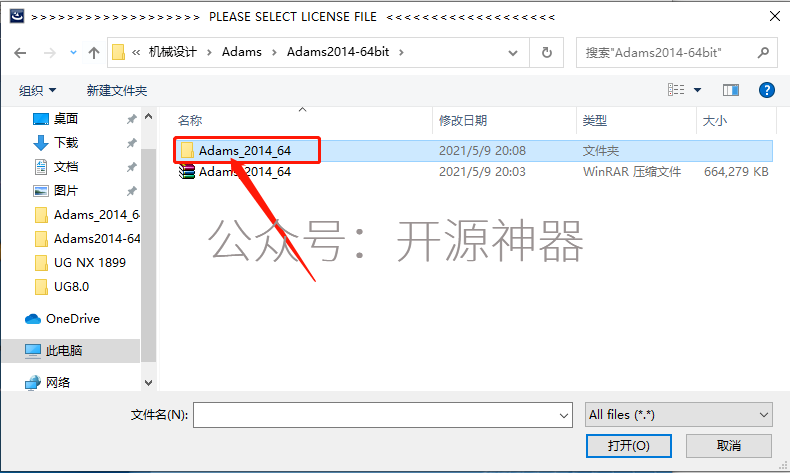Click the 打开(O) button

click(x=628, y=446)
